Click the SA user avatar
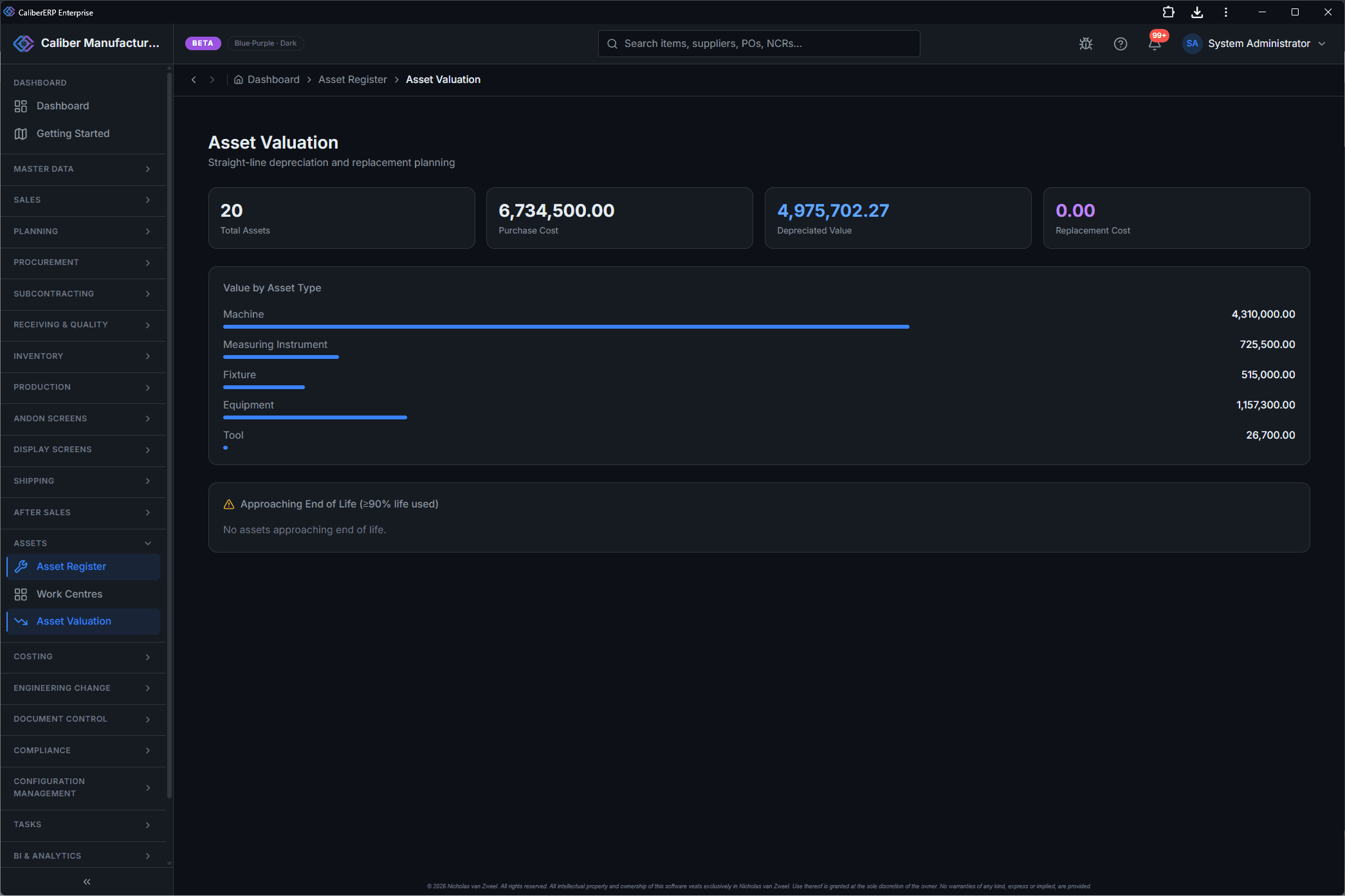 pos(1192,44)
